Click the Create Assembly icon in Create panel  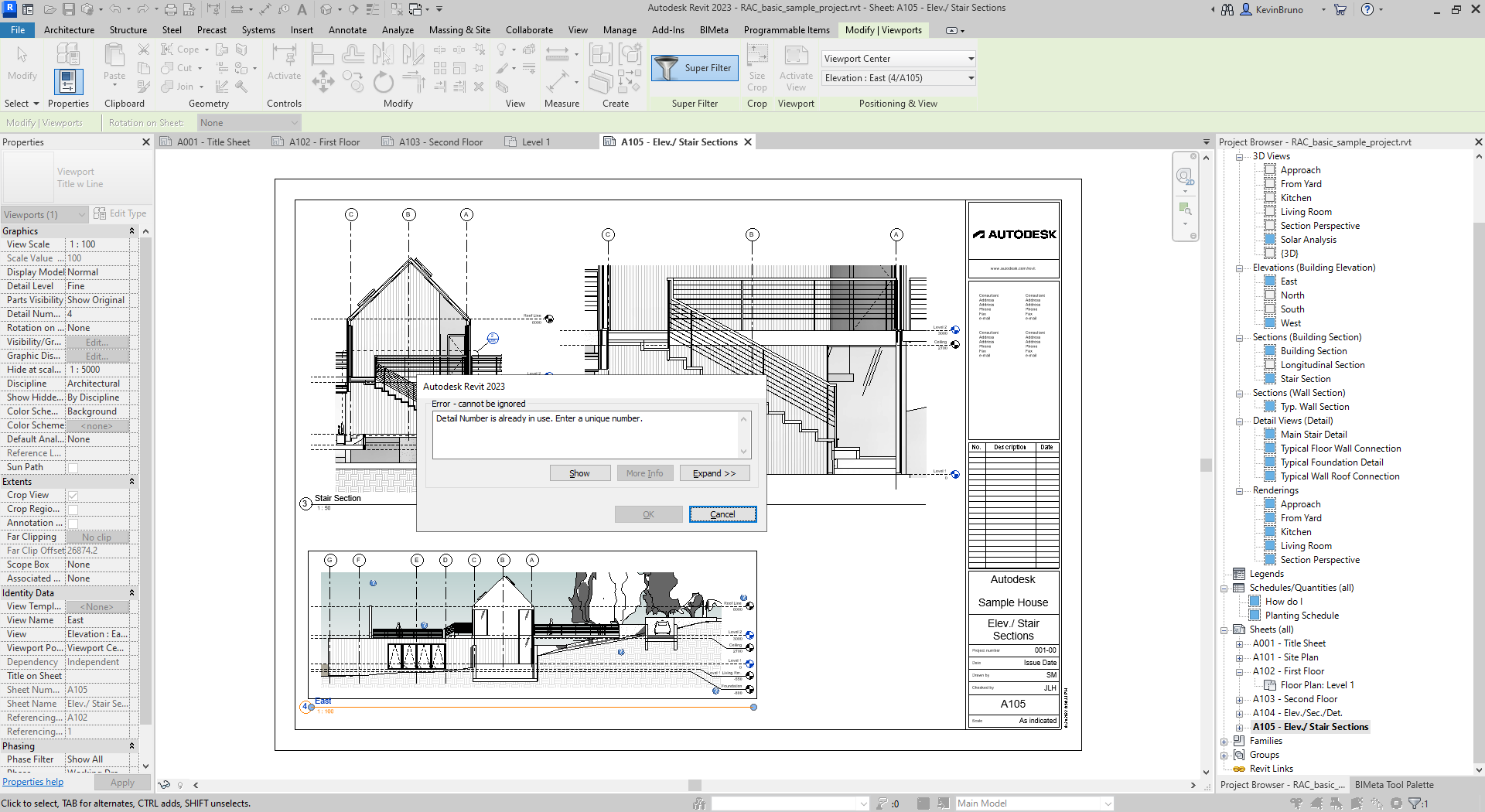(601, 54)
